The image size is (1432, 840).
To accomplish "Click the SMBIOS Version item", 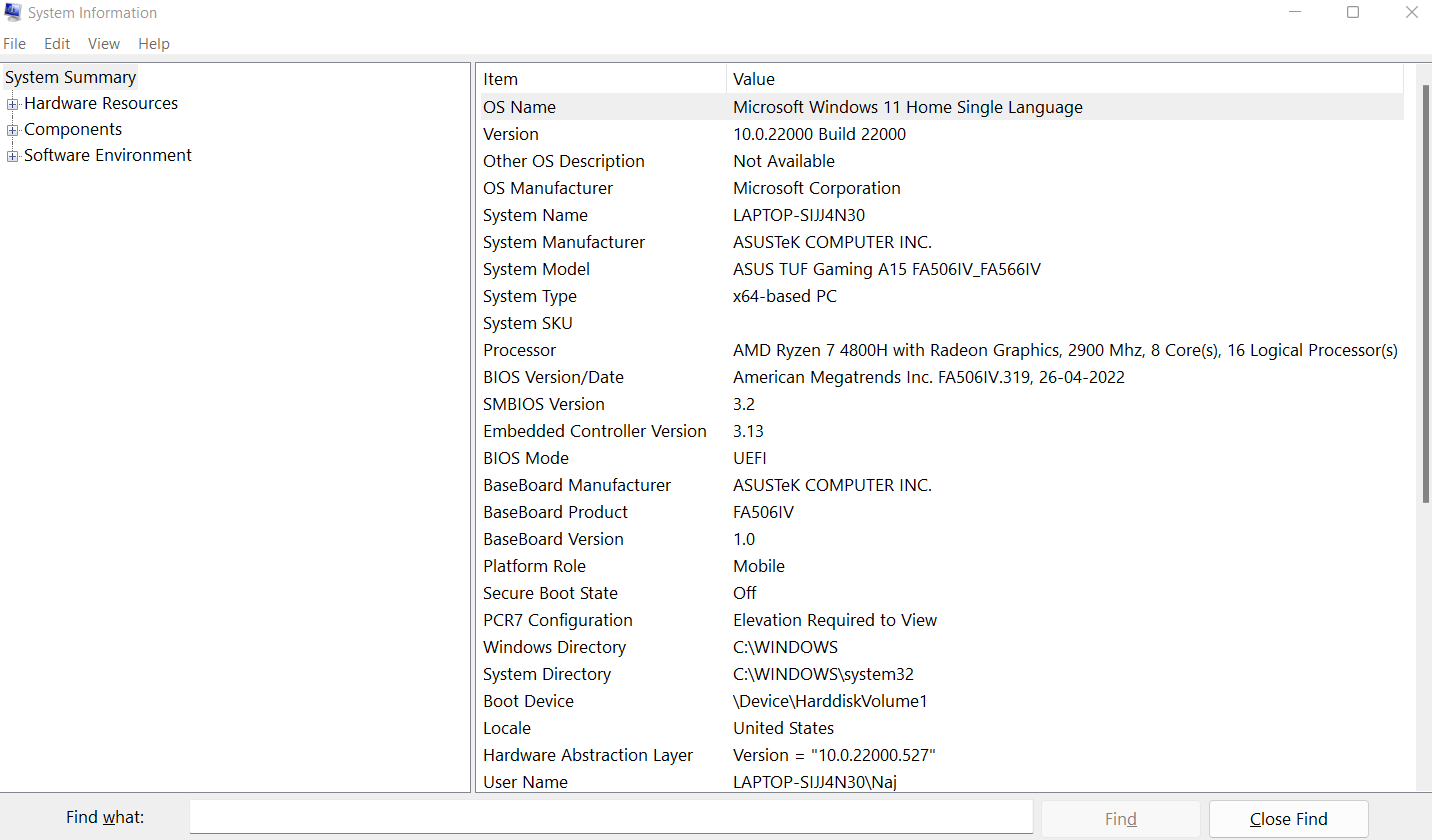I will pos(544,404).
